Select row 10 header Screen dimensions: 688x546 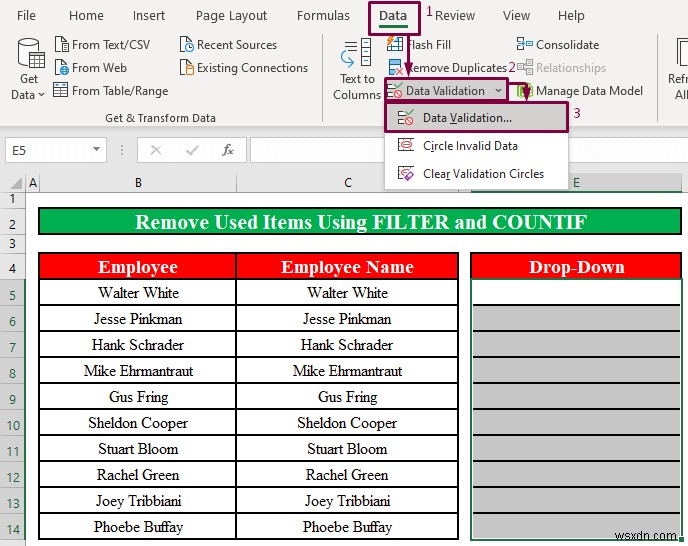pos(13,425)
